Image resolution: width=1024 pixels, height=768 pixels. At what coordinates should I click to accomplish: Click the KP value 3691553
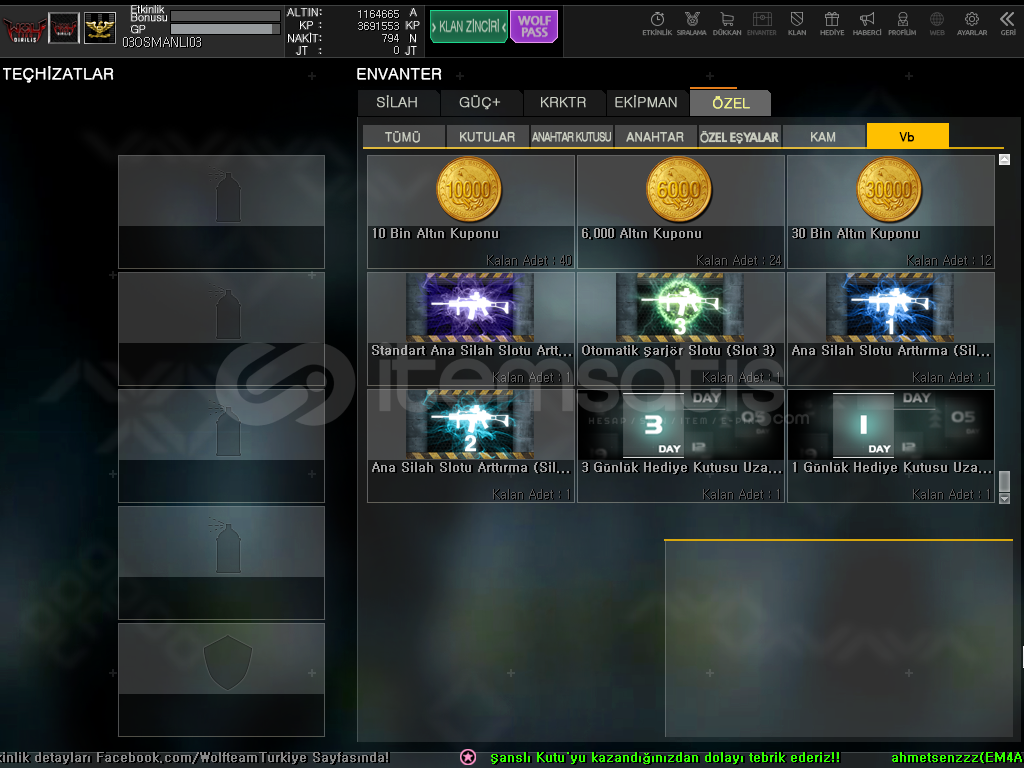click(378, 26)
